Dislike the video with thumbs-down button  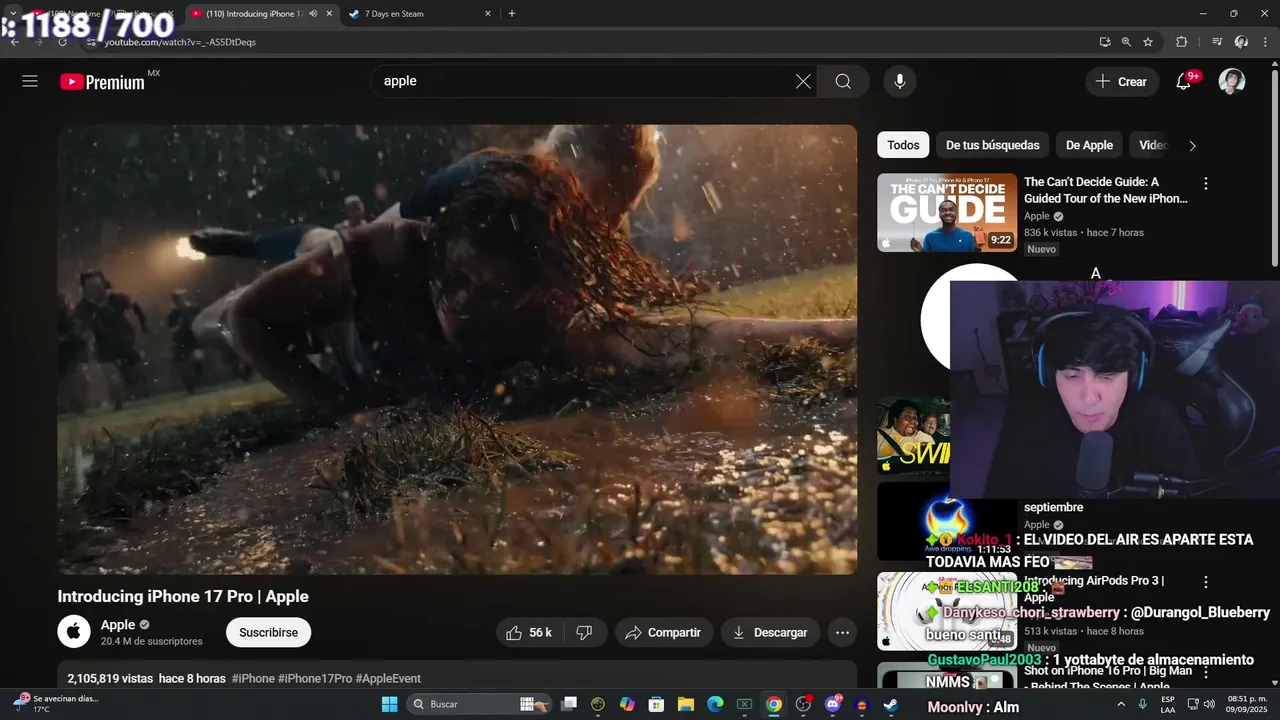[585, 632]
